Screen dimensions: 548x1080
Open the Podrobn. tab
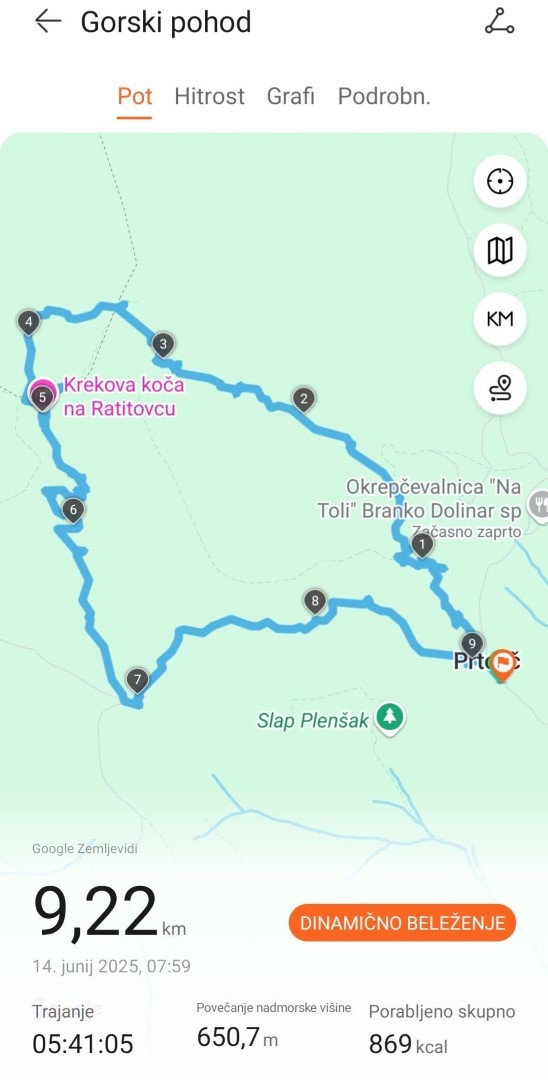click(383, 96)
